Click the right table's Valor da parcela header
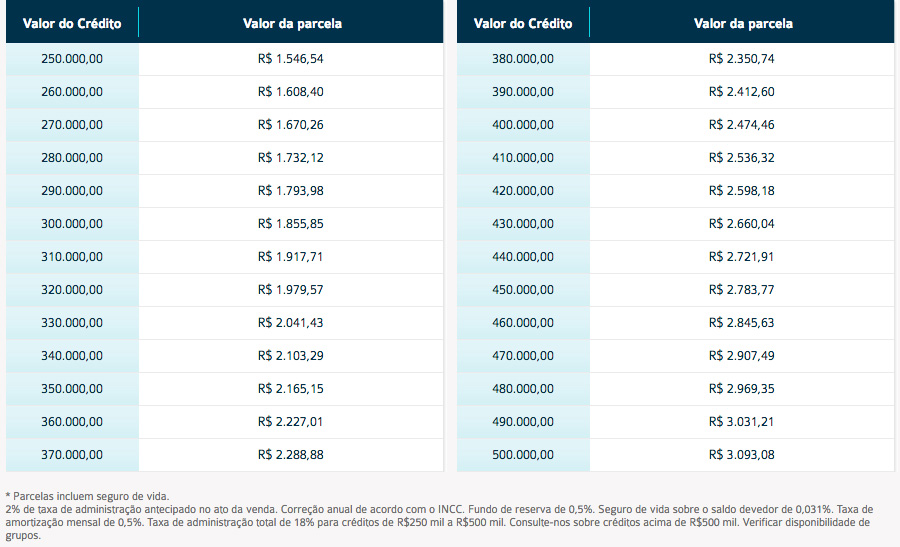 [743, 24]
